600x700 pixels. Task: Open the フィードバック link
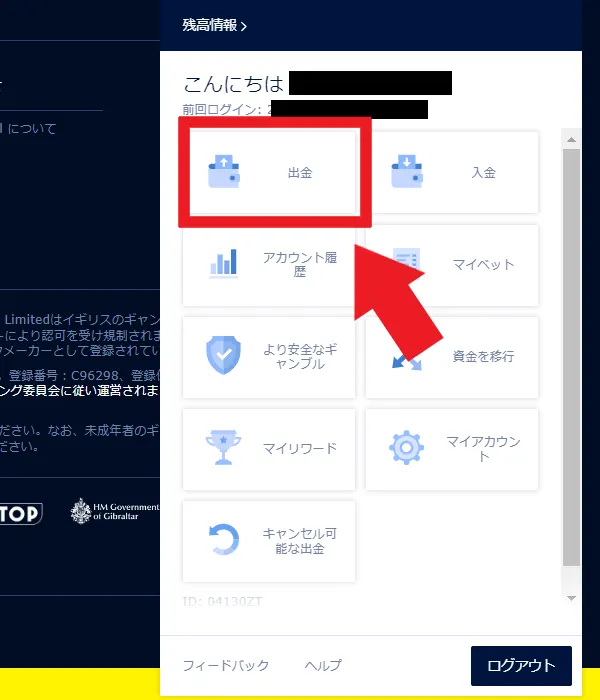[226, 665]
